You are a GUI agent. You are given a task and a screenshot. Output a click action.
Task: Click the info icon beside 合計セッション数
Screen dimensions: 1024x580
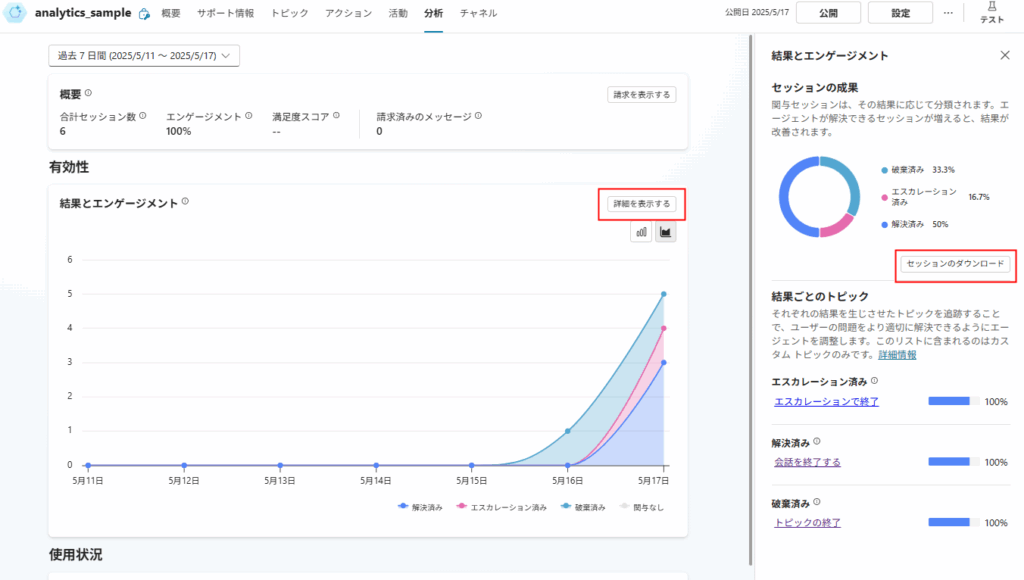[142, 116]
